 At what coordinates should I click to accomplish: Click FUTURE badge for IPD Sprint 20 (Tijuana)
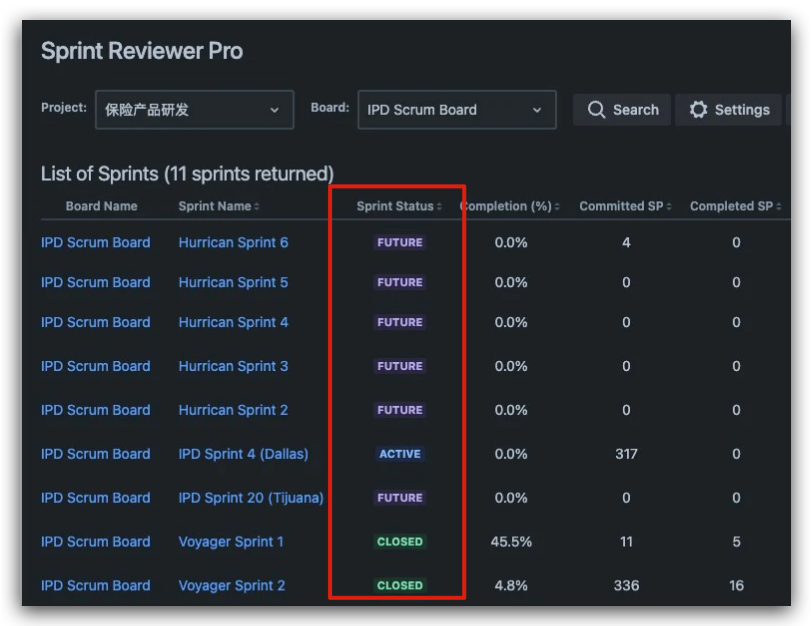click(400, 498)
